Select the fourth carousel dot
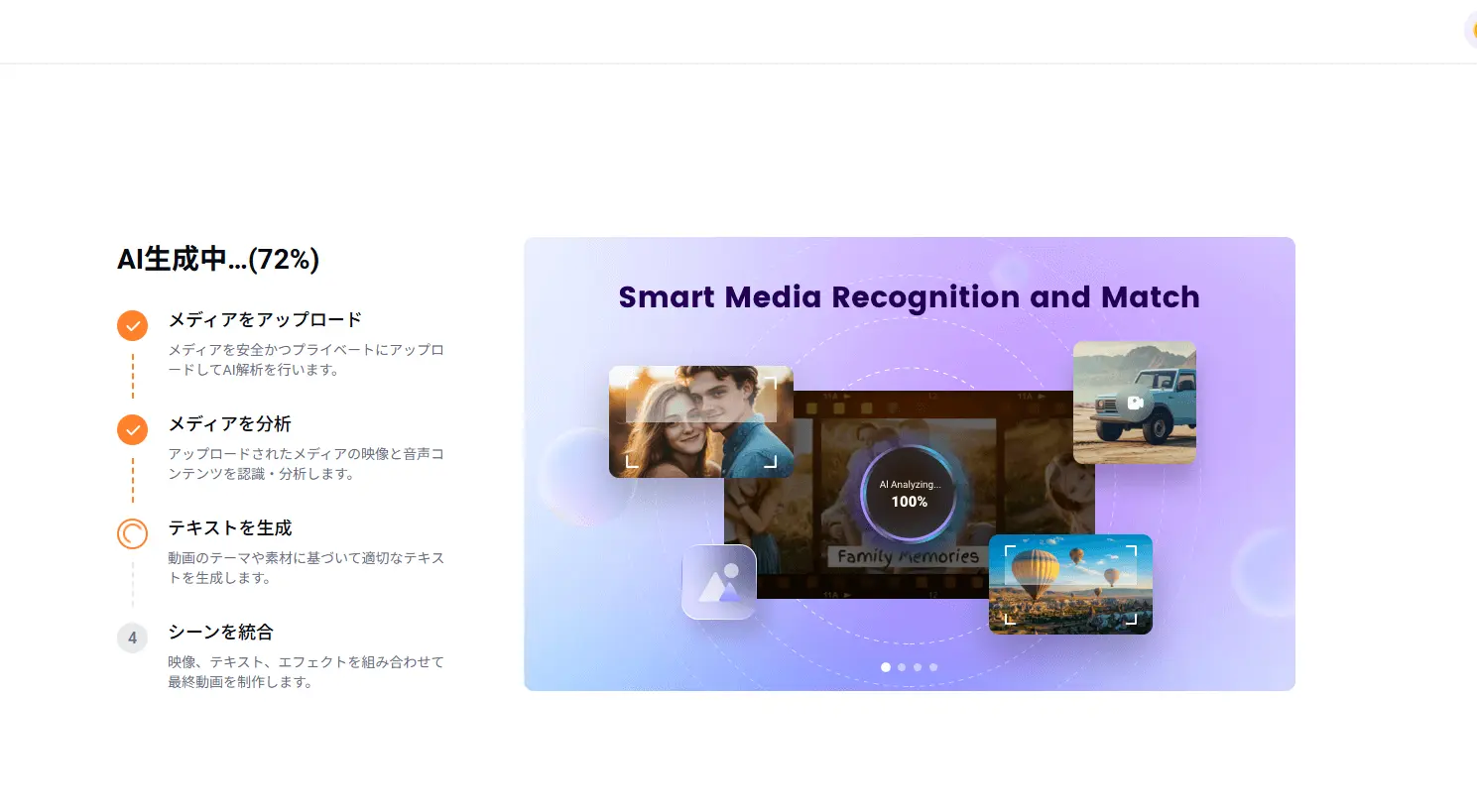This screenshot has width=1477, height=812. 933,667
